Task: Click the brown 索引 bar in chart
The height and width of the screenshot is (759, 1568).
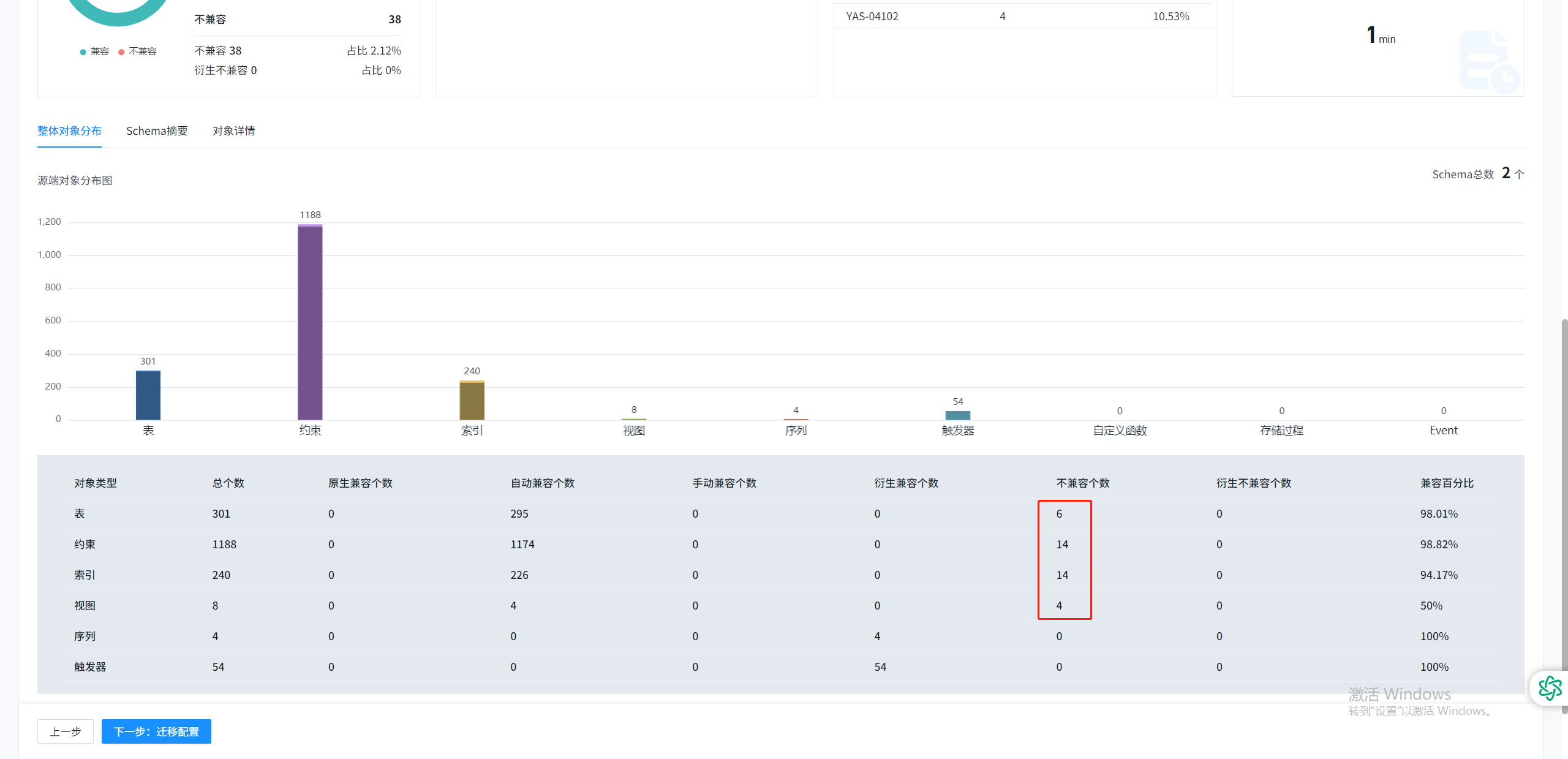Action: pos(472,400)
